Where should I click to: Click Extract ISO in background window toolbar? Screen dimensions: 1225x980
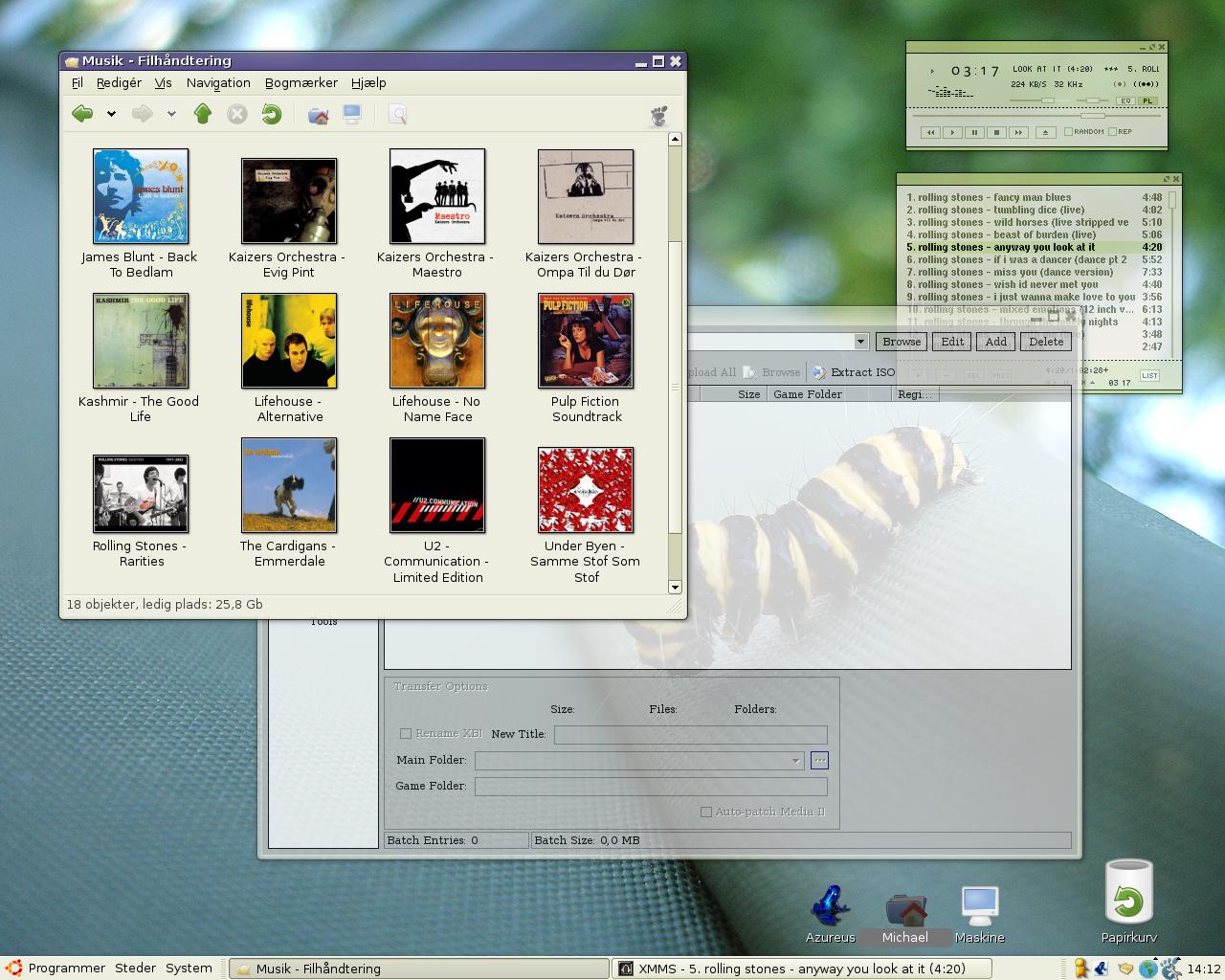[x=854, y=372]
